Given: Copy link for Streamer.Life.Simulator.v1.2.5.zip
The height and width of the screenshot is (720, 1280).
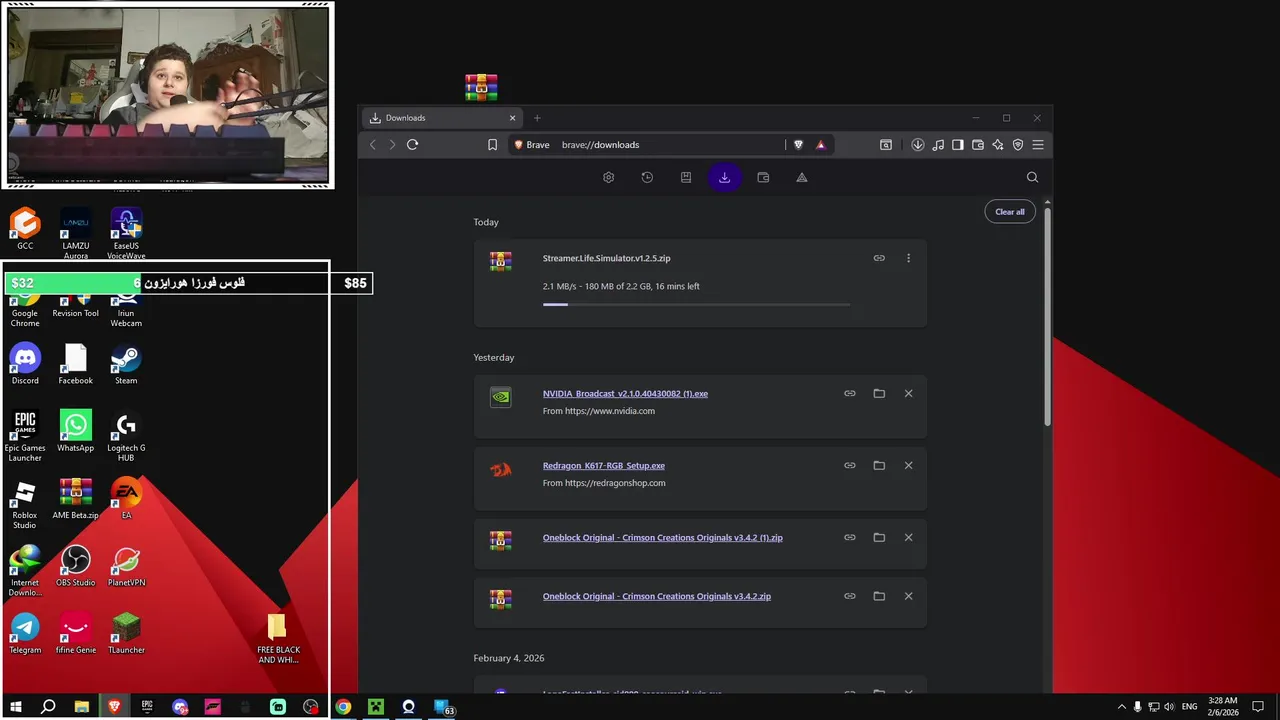Looking at the screenshot, I should [x=879, y=258].
